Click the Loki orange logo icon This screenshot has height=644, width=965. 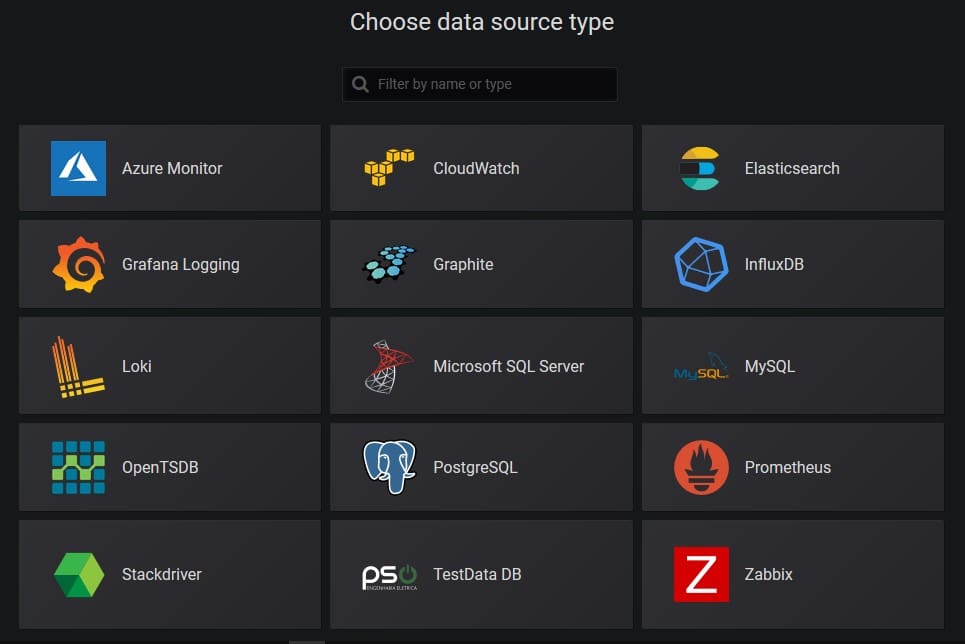[78, 367]
